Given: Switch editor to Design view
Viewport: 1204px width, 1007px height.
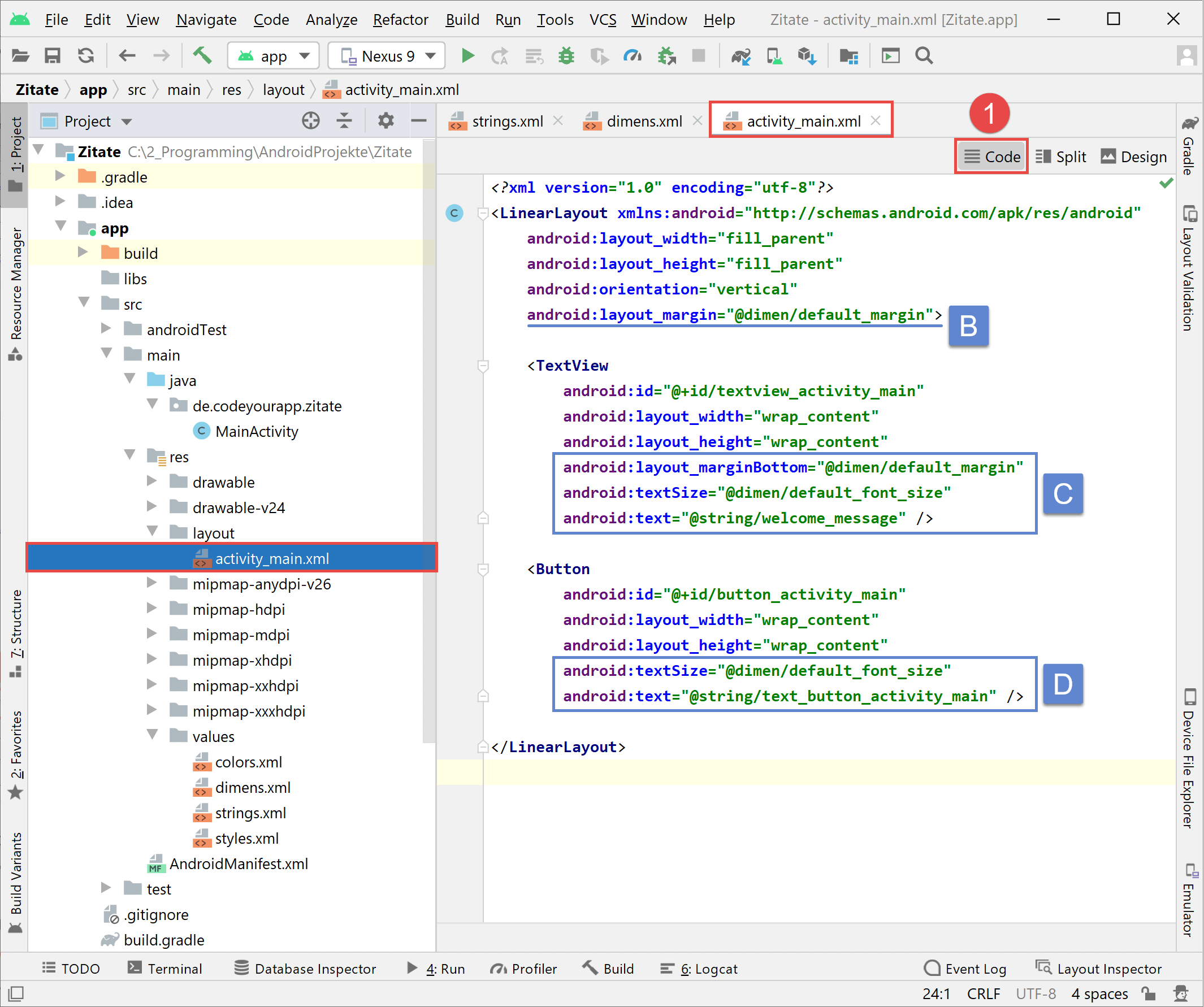Looking at the screenshot, I should click(x=1134, y=157).
